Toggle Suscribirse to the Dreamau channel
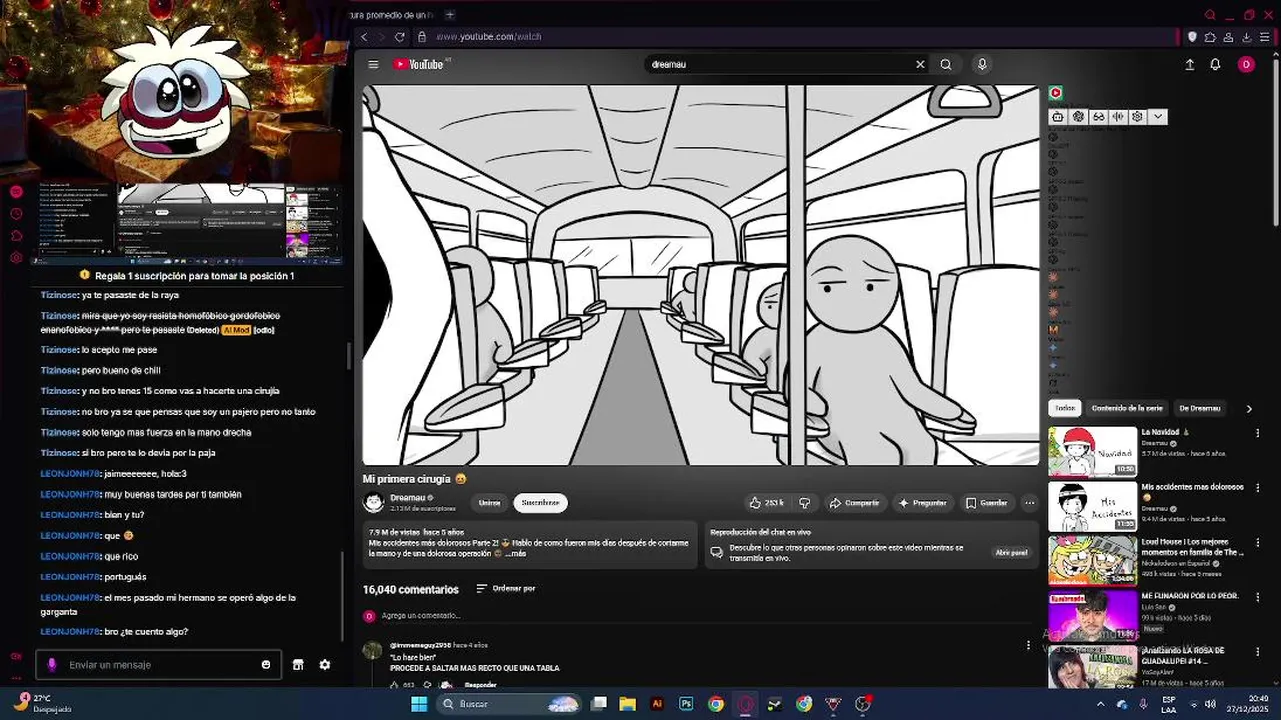 540,503
